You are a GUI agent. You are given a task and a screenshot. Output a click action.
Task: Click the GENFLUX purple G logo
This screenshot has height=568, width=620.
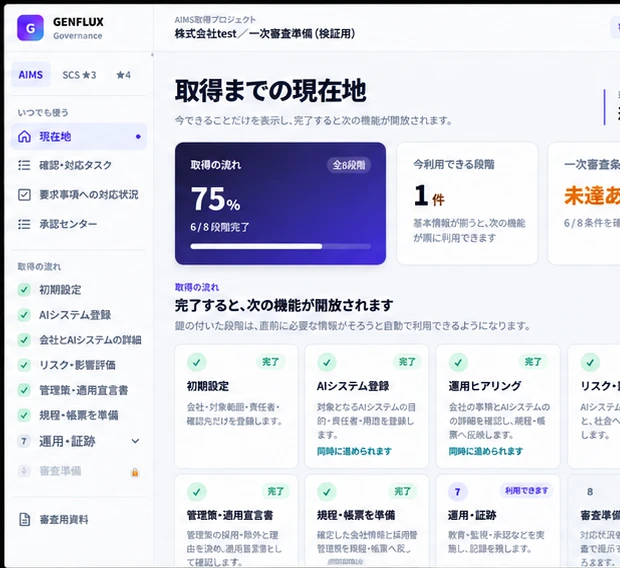30,28
